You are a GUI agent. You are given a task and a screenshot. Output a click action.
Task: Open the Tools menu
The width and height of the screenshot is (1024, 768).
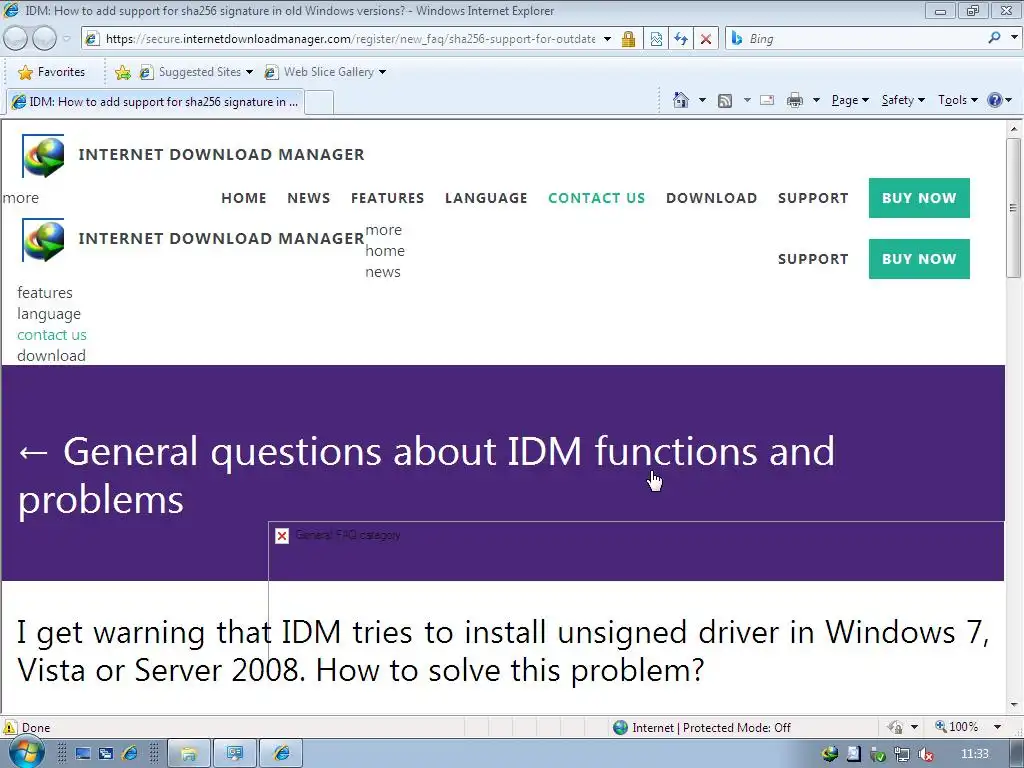click(958, 100)
